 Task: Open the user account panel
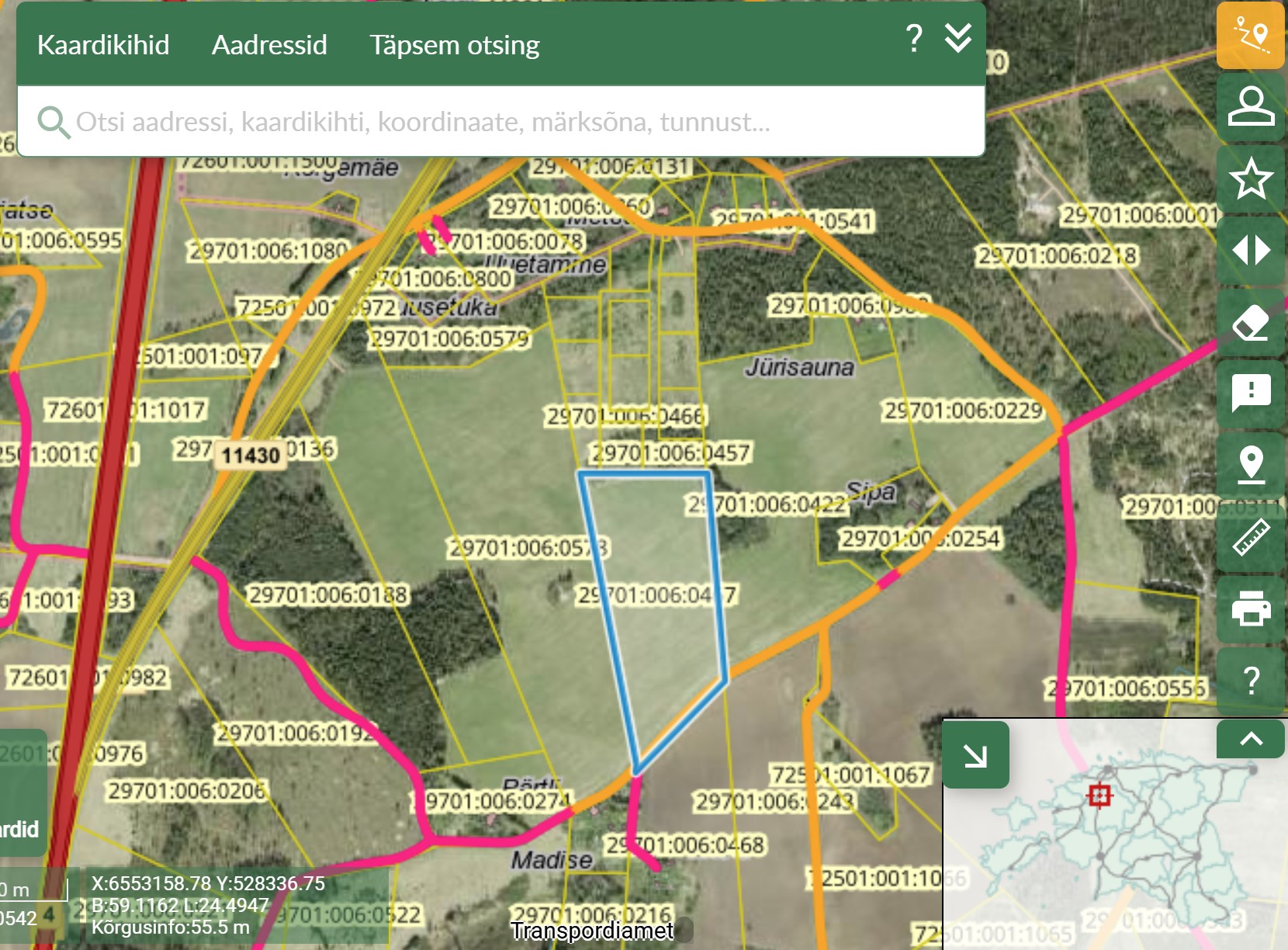[1250, 107]
